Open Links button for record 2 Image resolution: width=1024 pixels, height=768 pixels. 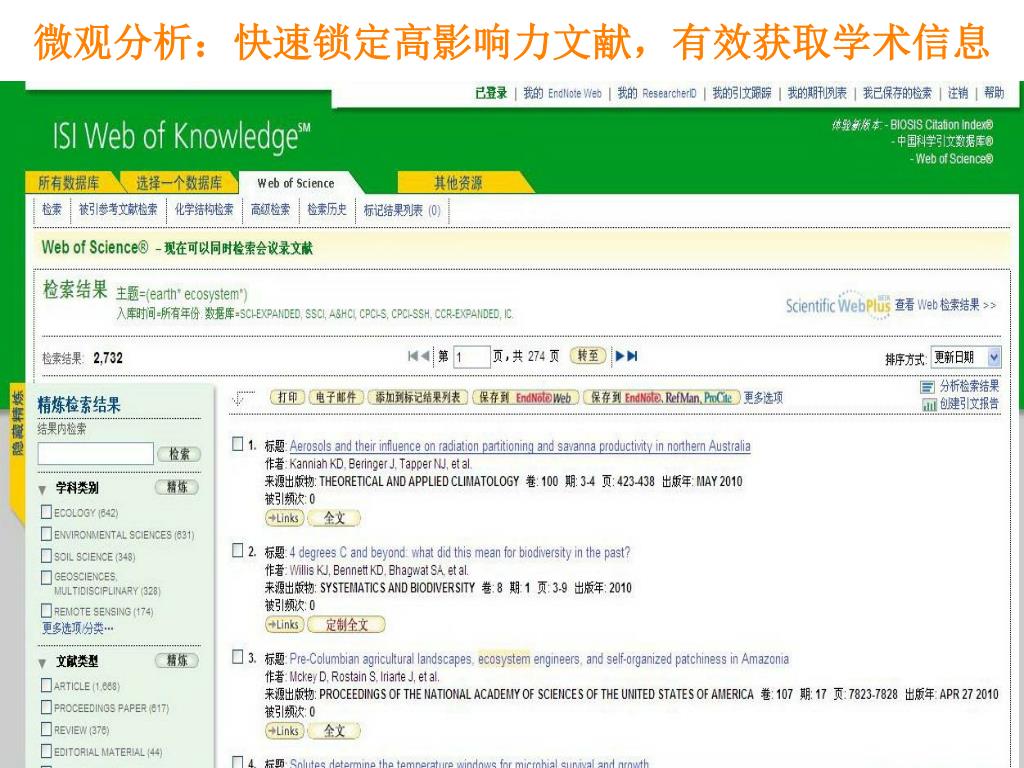283,624
